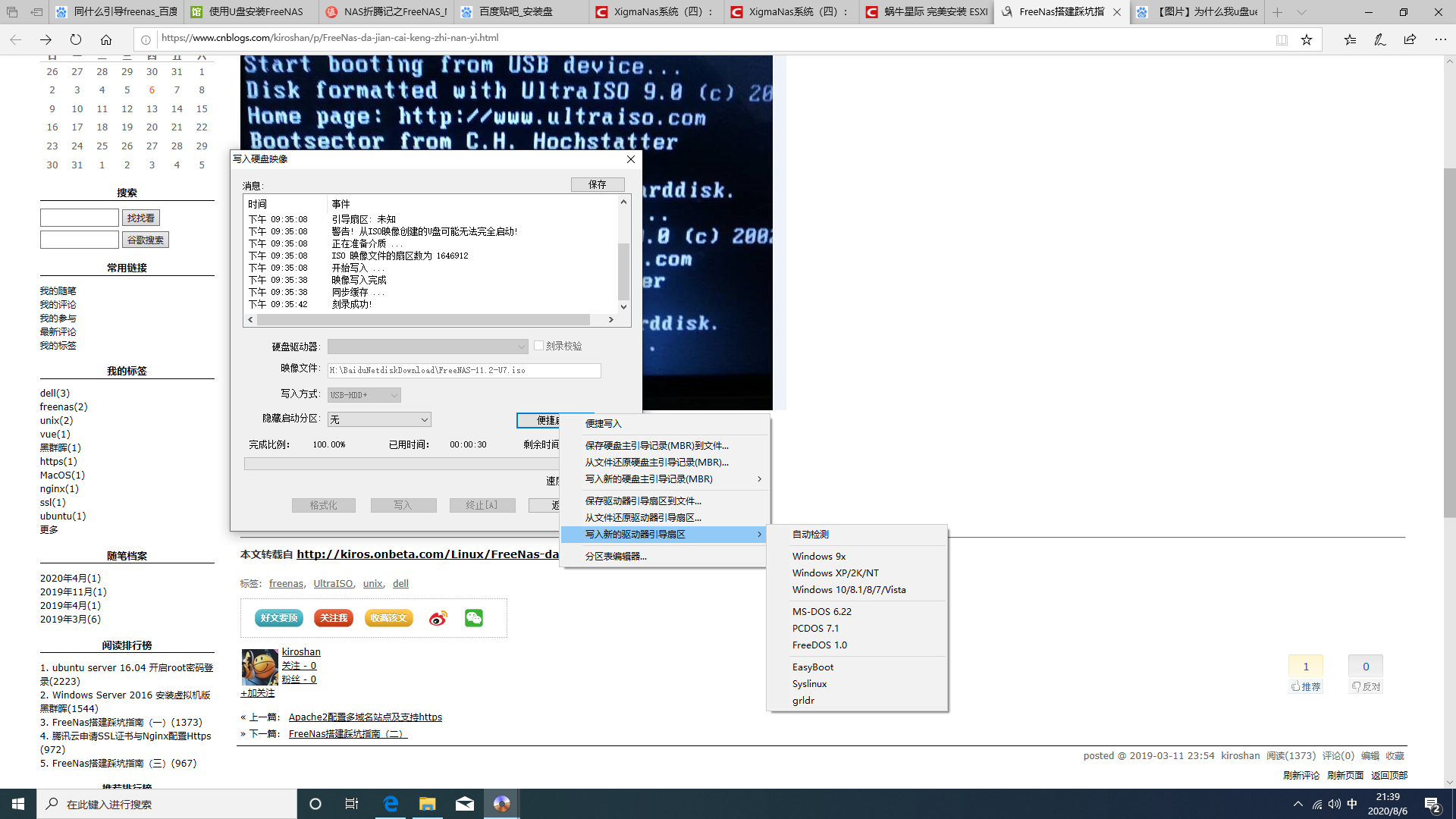Image resolution: width=1456 pixels, height=819 pixels.
Task: Add page to favorites star icon
Action: coord(1307,39)
